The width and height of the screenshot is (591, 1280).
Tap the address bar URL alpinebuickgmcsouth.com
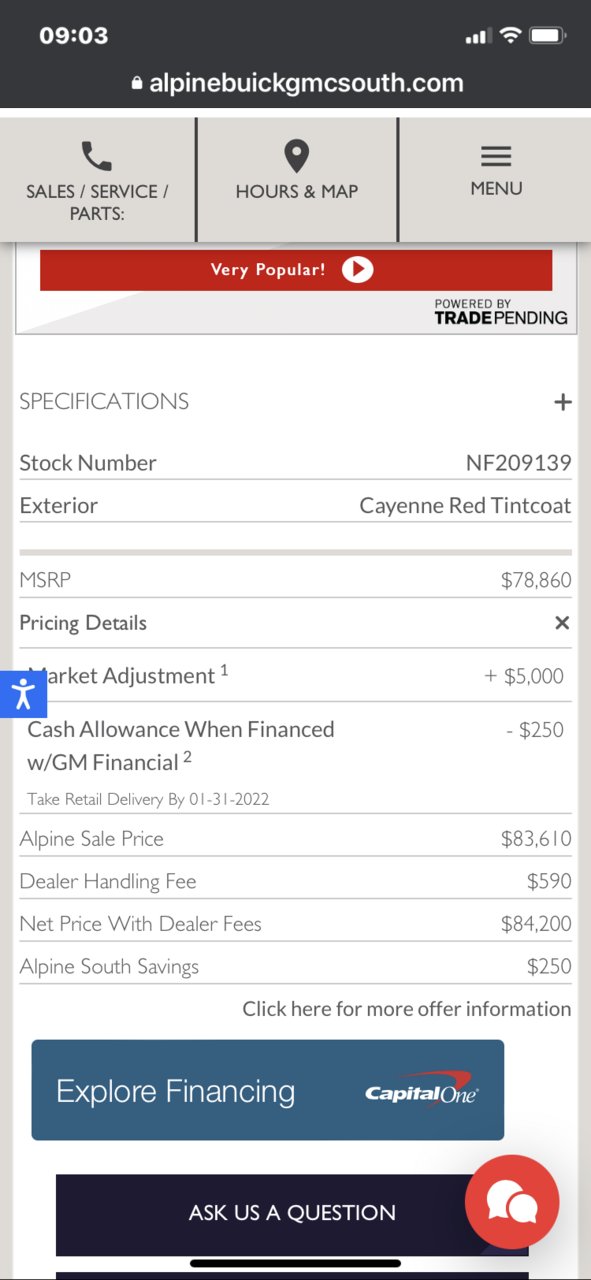tap(306, 83)
